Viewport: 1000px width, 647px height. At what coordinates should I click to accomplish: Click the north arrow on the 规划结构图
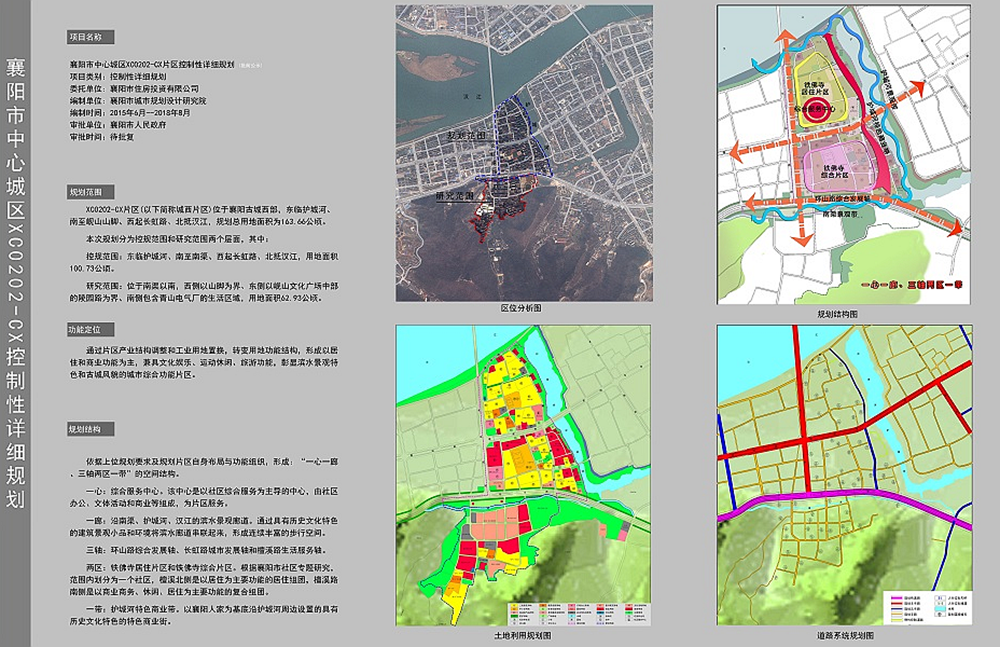[787, 35]
